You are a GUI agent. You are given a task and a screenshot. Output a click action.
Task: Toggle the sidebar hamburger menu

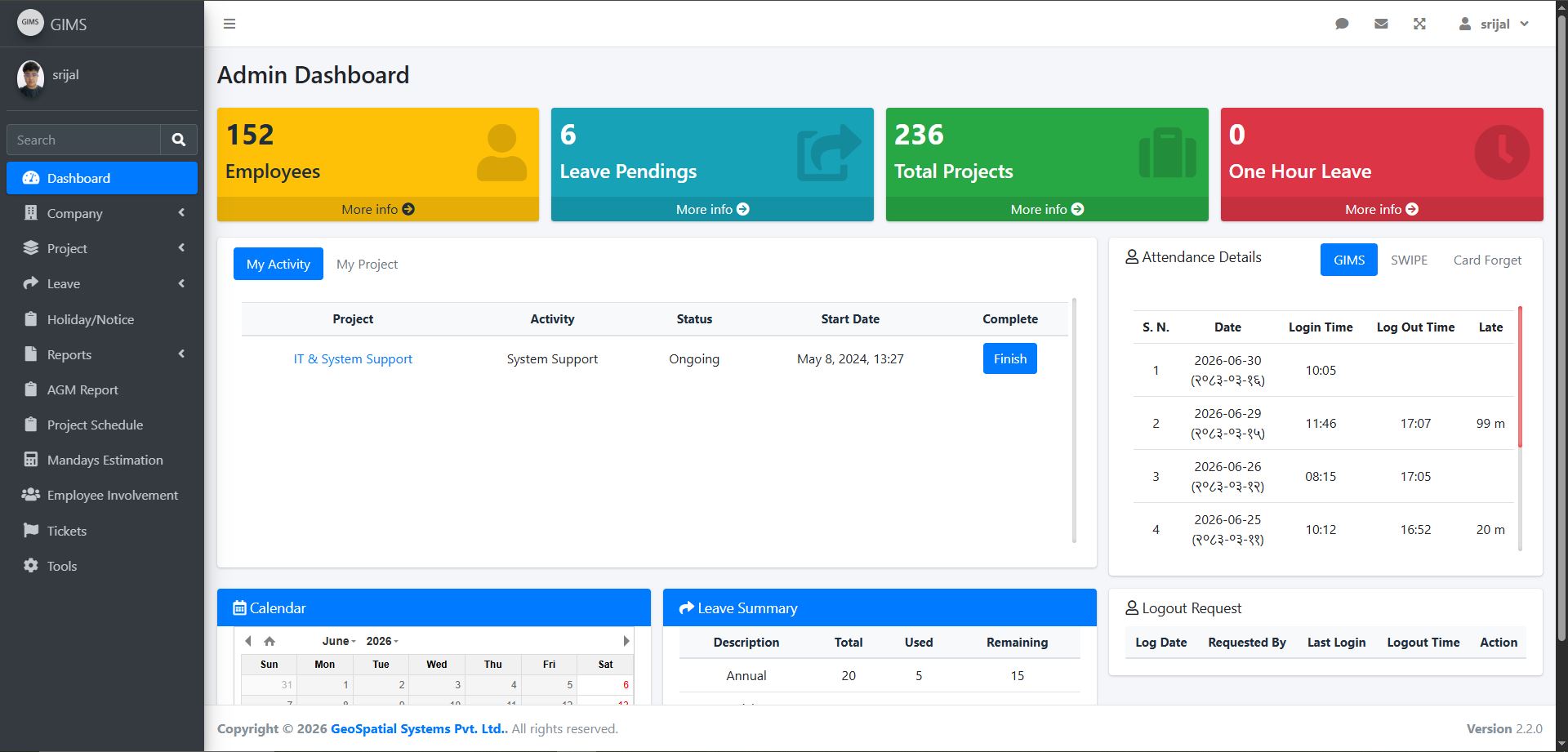[x=229, y=24]
